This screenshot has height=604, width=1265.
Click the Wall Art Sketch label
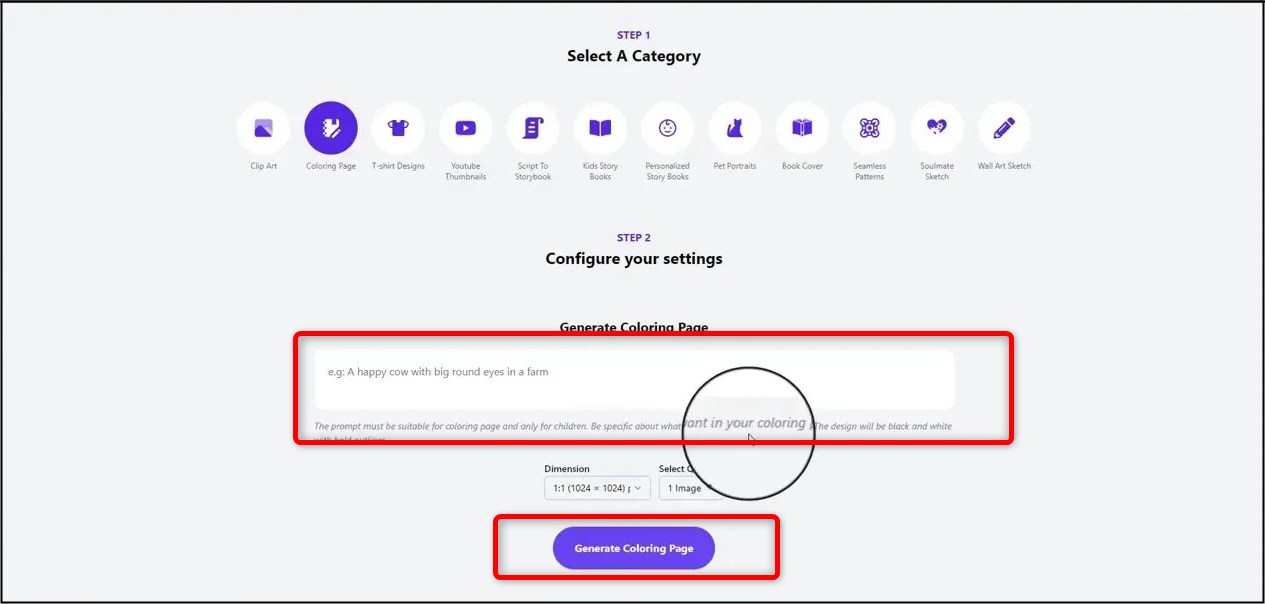1004,166
